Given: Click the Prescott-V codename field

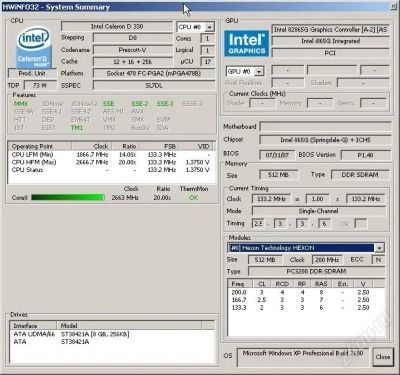Looking at the screenshot, I should (x=132, y=50).
